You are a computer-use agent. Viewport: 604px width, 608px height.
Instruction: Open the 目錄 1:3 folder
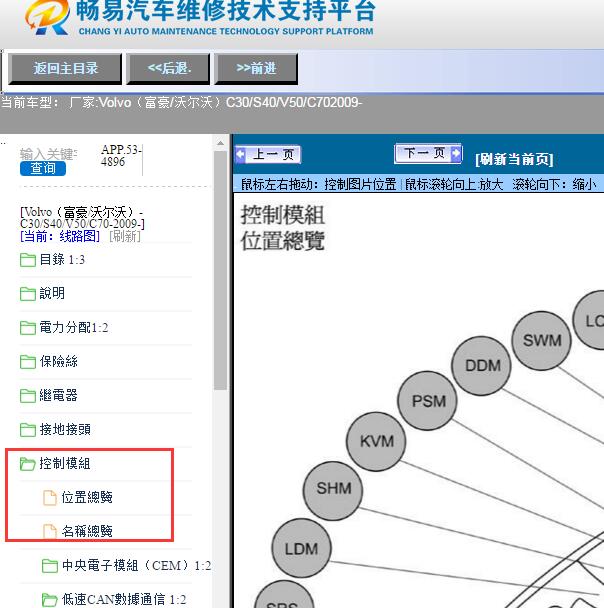point(62,260)
